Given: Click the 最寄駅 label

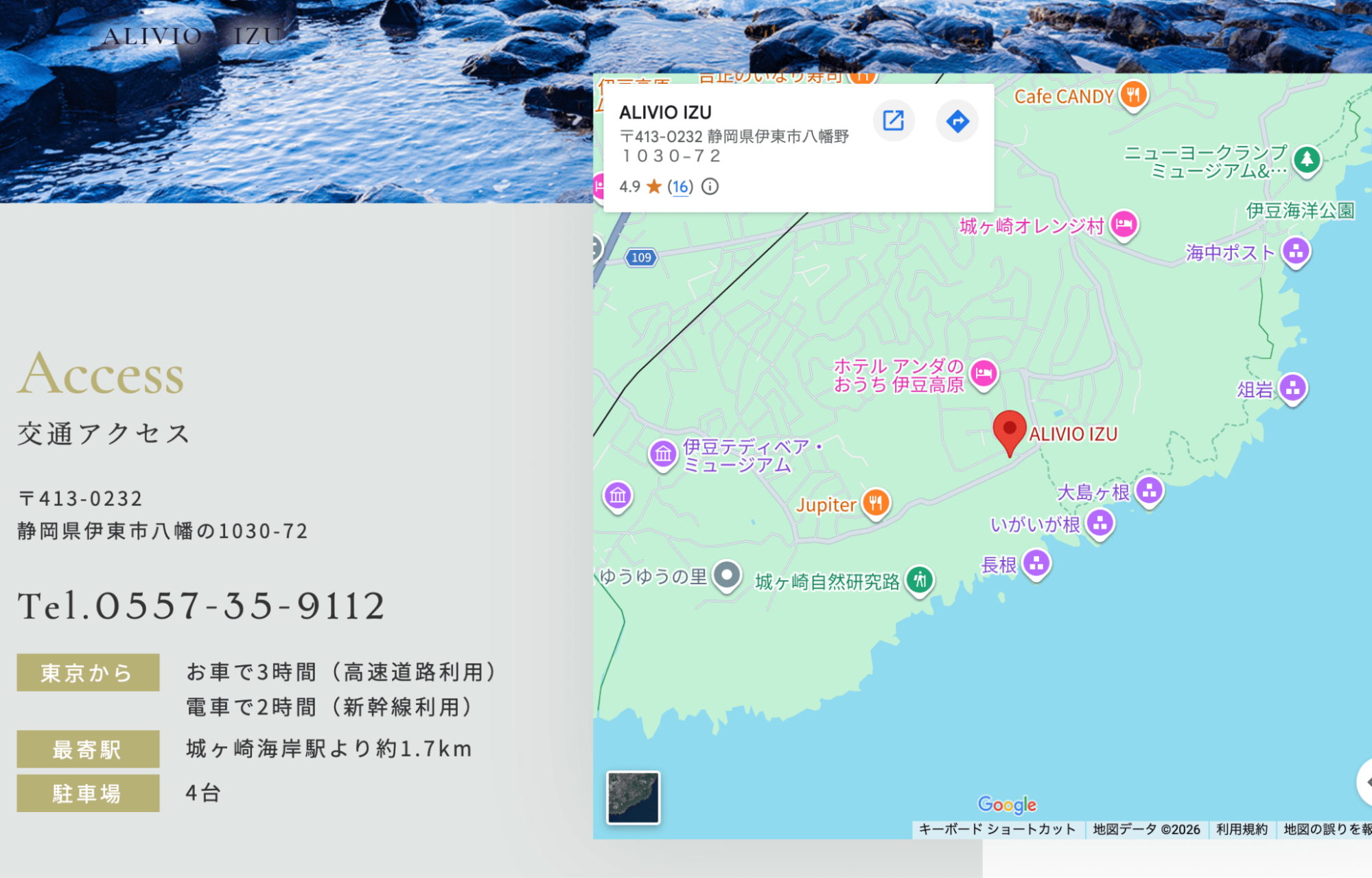Looking at the screenshot, I should pyautogui.click(x=88, y=750).
